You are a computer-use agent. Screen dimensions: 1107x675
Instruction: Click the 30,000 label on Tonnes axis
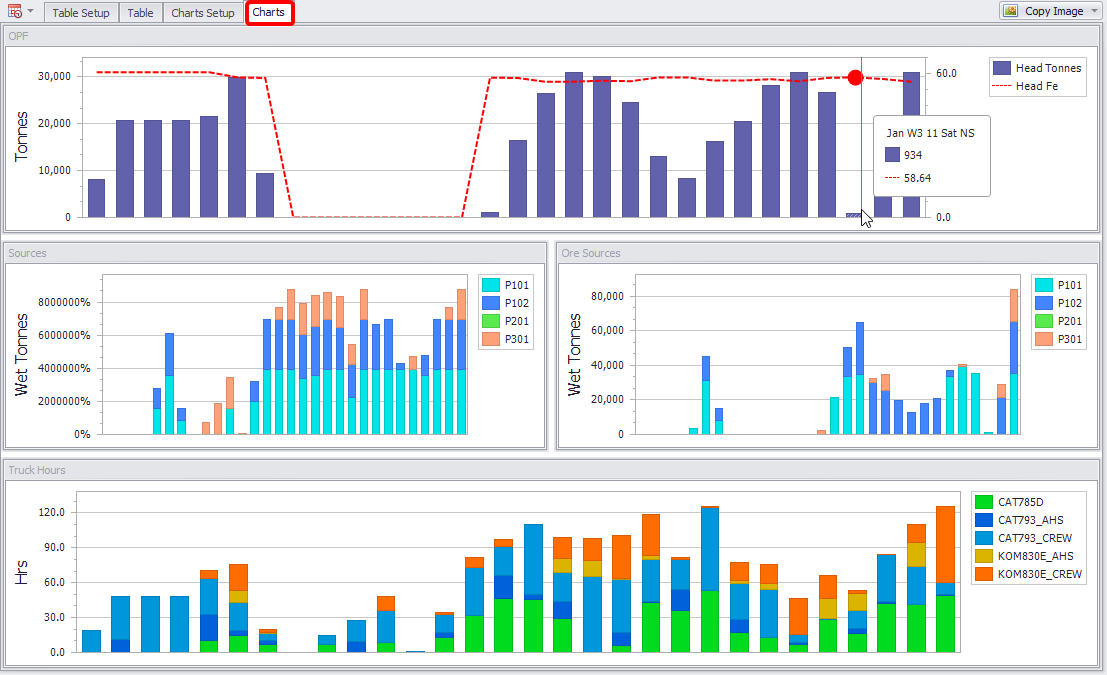pos(54,76)
